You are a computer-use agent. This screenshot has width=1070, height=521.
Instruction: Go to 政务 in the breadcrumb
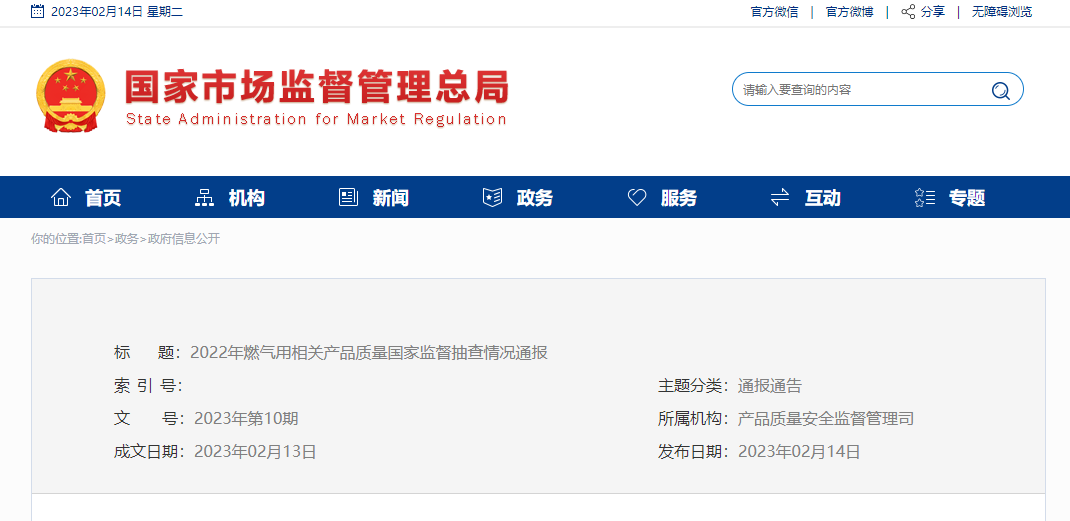click(126, 239)
